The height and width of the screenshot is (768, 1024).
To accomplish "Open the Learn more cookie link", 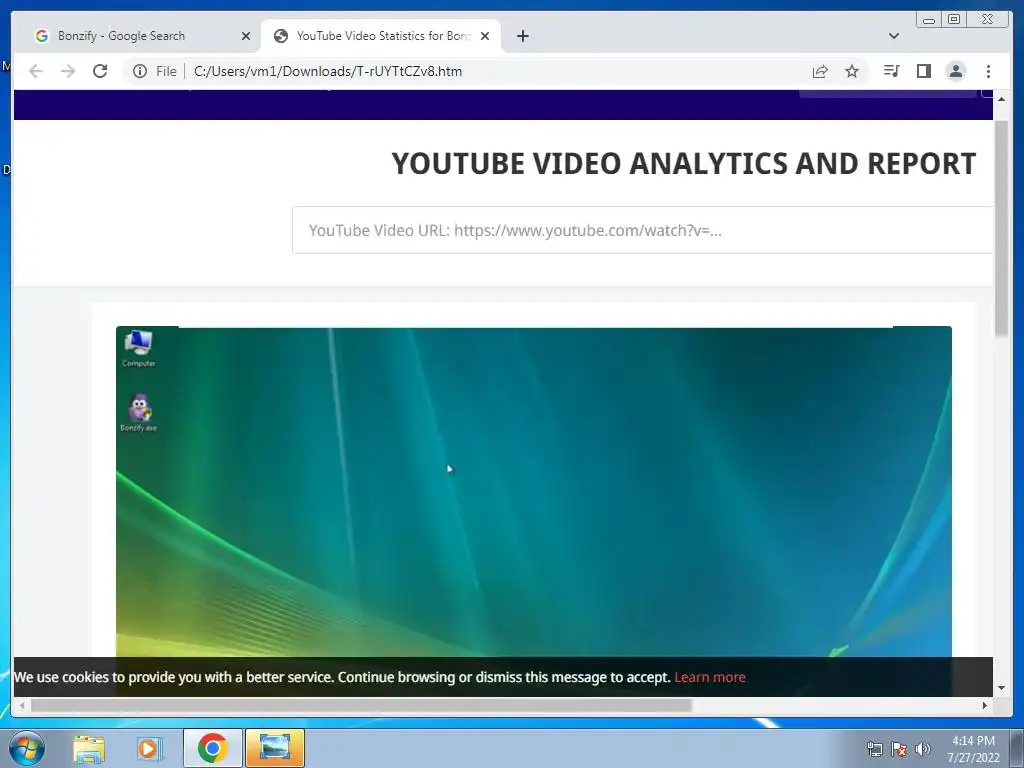I will pos(710,677).
